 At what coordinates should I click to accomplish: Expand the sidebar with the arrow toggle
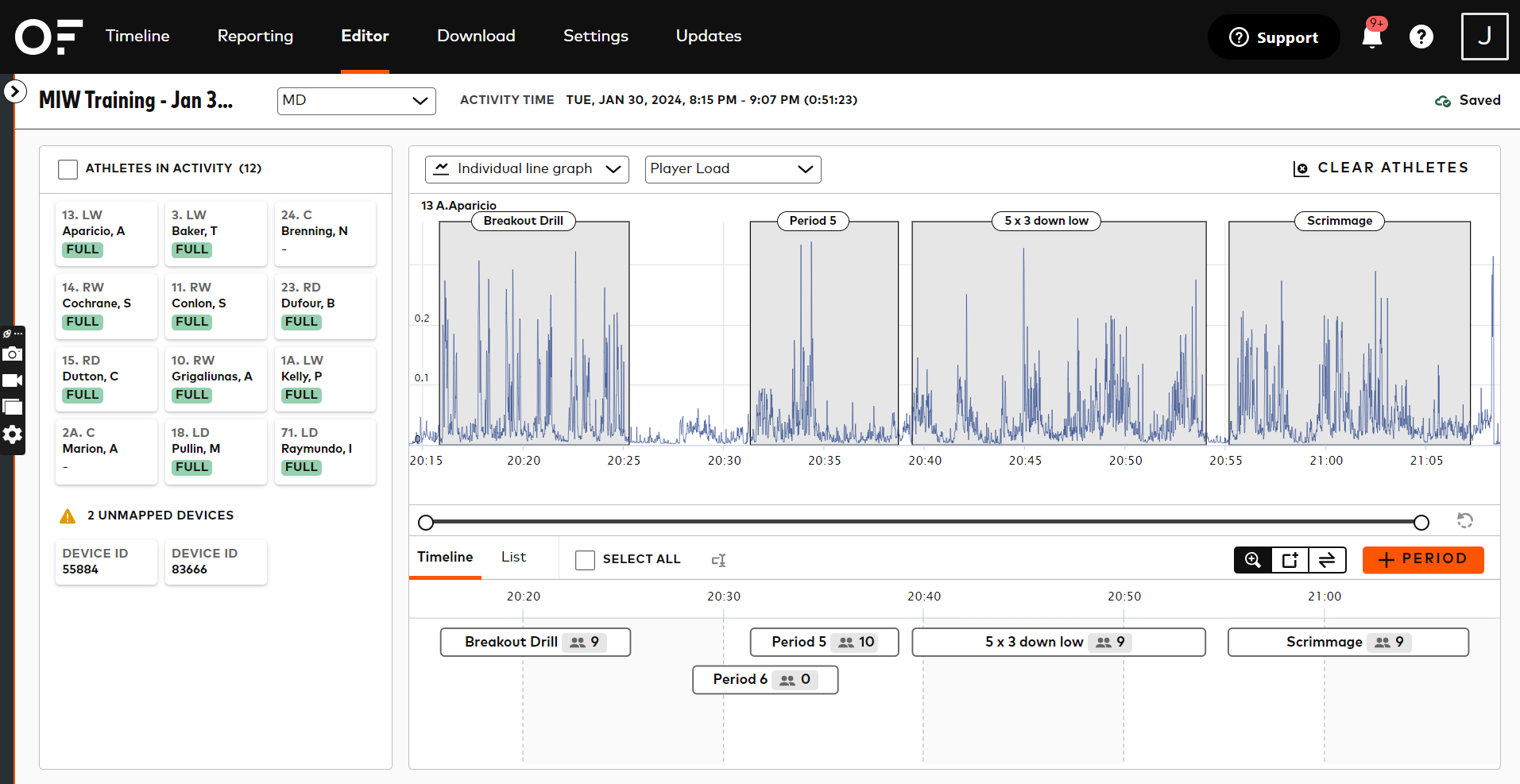click(x=14, y=92)
